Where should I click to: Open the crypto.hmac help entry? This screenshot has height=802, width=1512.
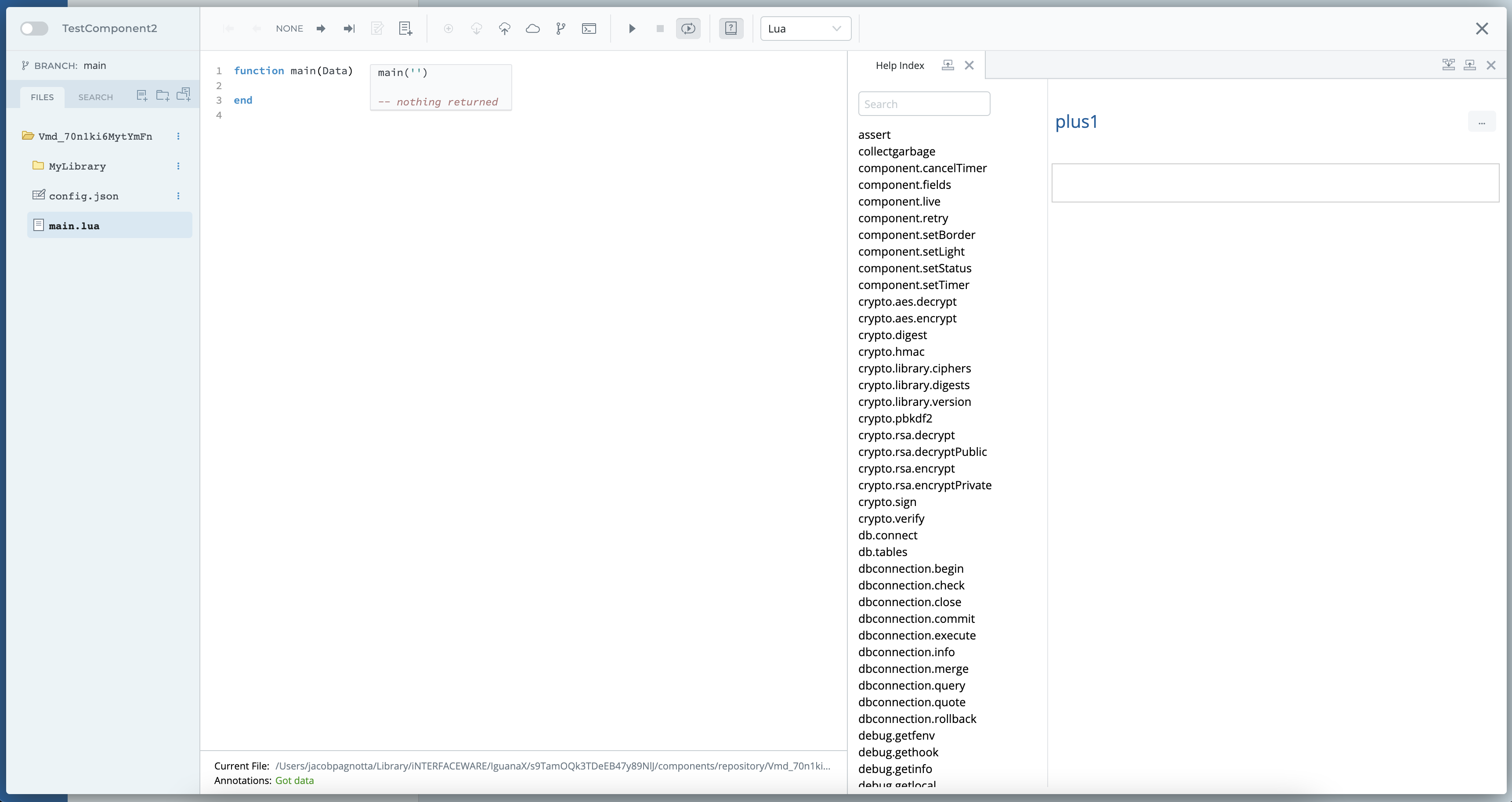891,352
